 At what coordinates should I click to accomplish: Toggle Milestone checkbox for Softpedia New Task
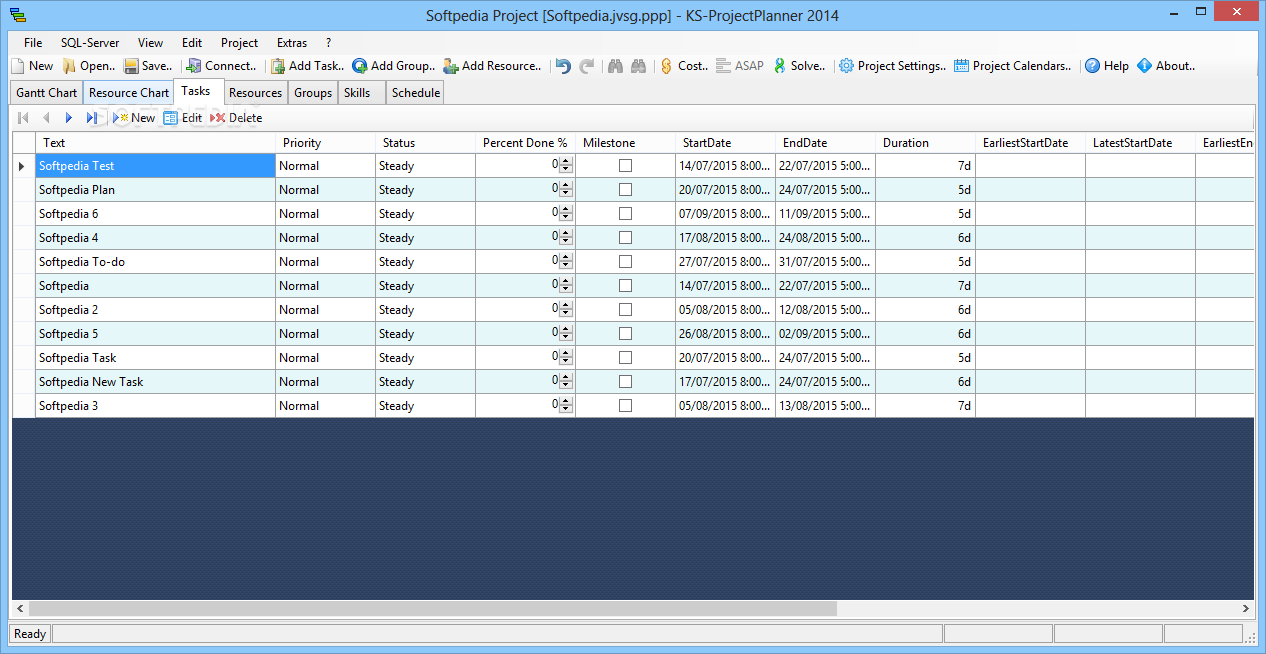click(625, 382)
